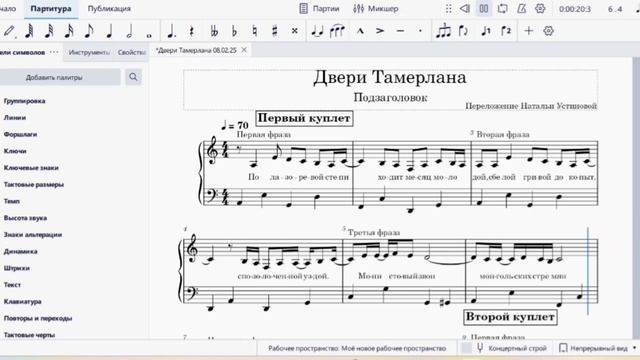Apply flat accidental
The image size is (640, 360).
[x=234, y=31]
